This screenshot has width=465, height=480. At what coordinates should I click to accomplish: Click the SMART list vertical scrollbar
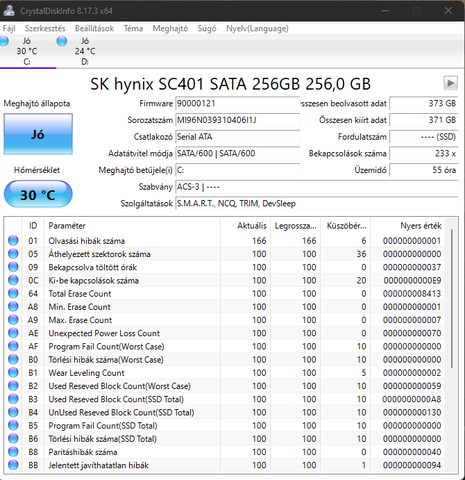pos(452,298)
